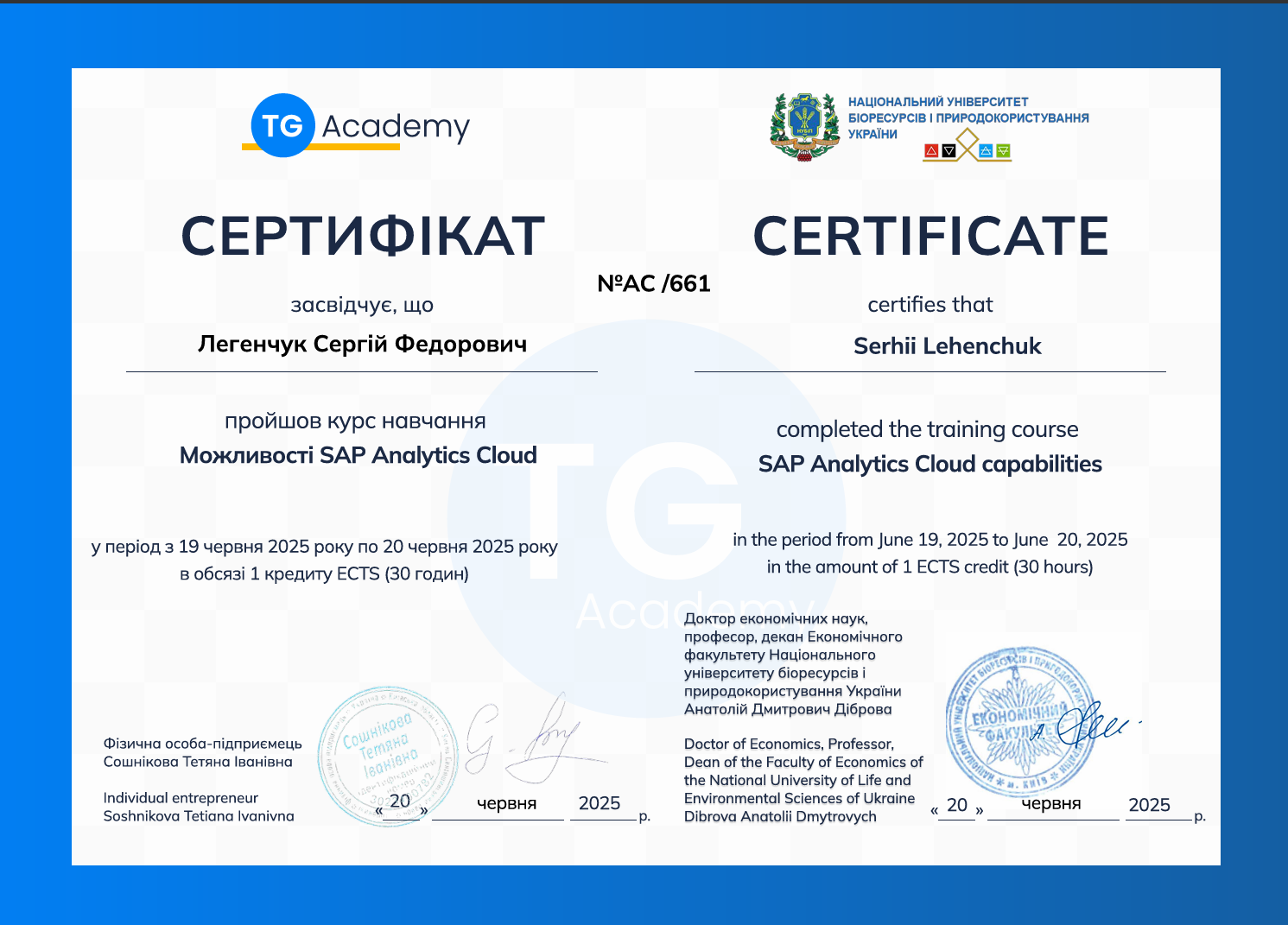Click the blue triangle symbol under the university name
Screen dimensions: 1288x925
pos(987,151)
